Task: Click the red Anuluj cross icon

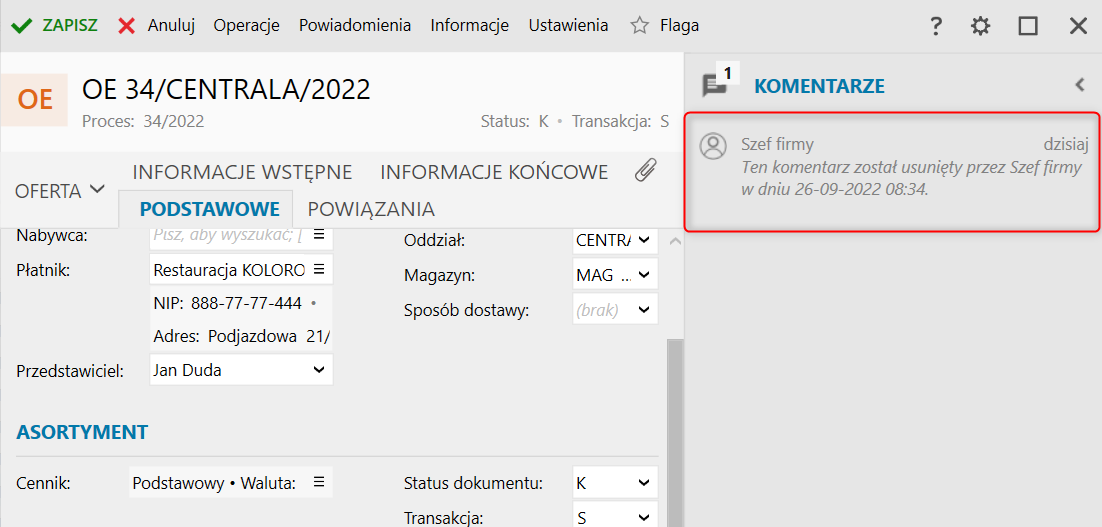Action: [x=127, y=26]
